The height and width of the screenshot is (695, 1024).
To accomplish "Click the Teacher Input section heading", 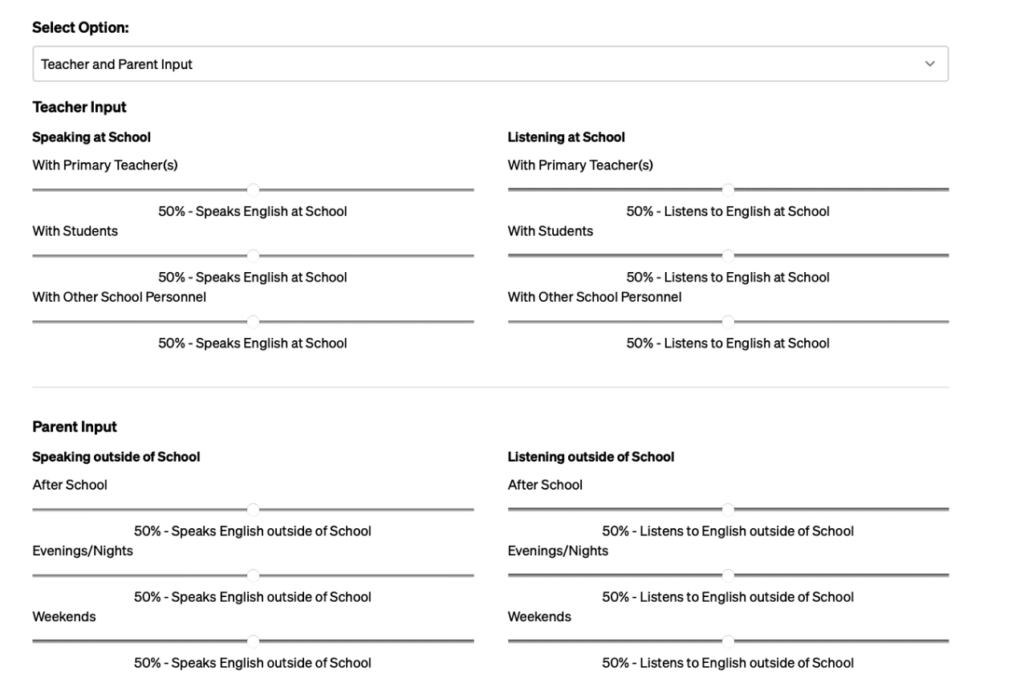I will coord(79,107).
